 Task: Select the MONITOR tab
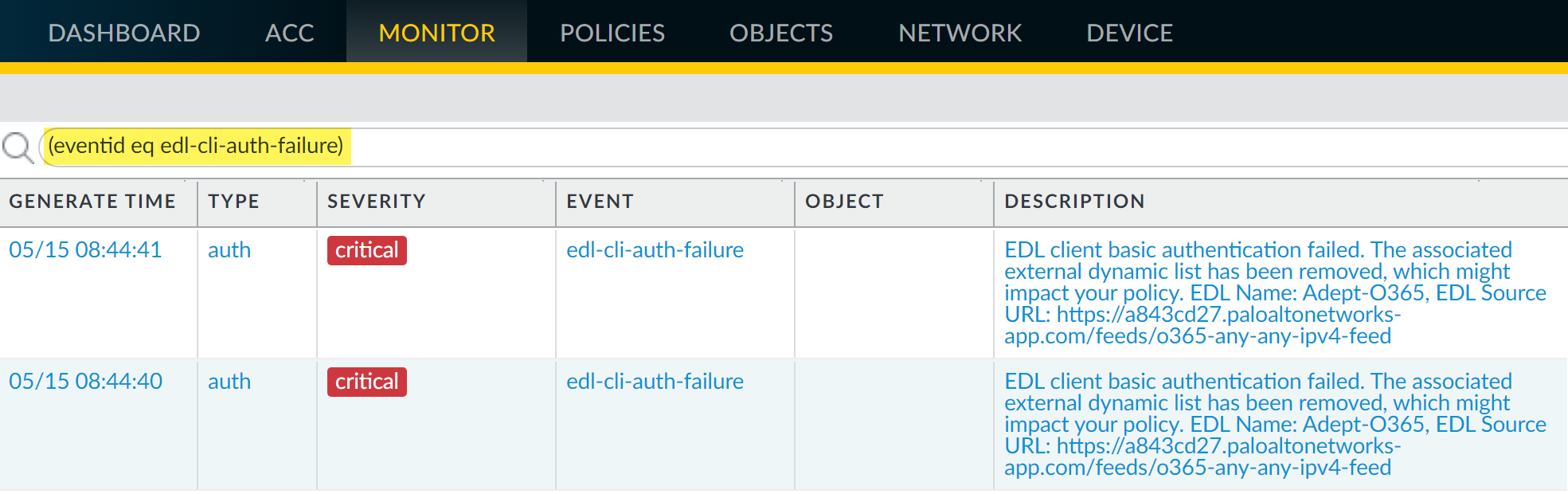436,33
